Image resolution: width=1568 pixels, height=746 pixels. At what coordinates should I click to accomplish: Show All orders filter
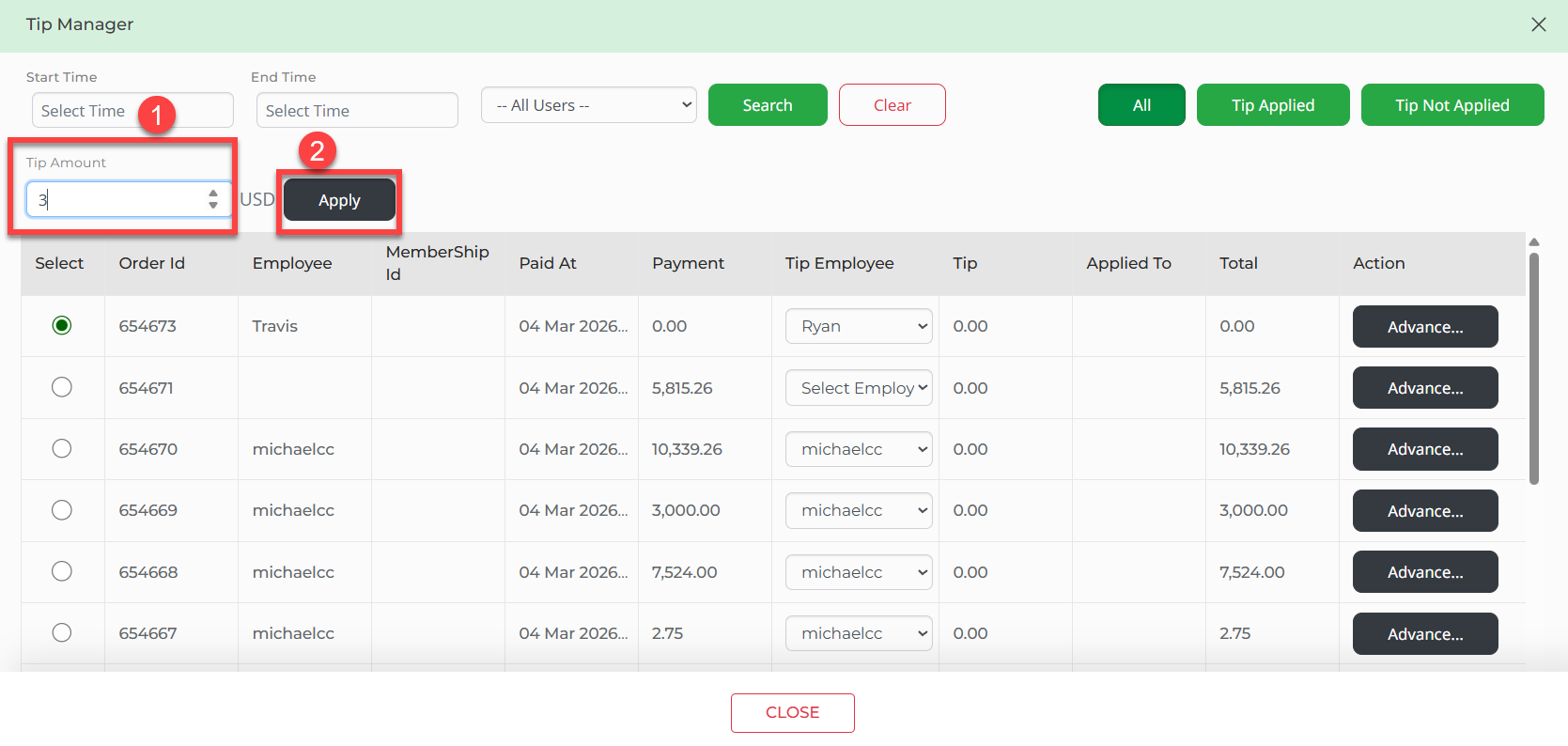(1141, 105)
